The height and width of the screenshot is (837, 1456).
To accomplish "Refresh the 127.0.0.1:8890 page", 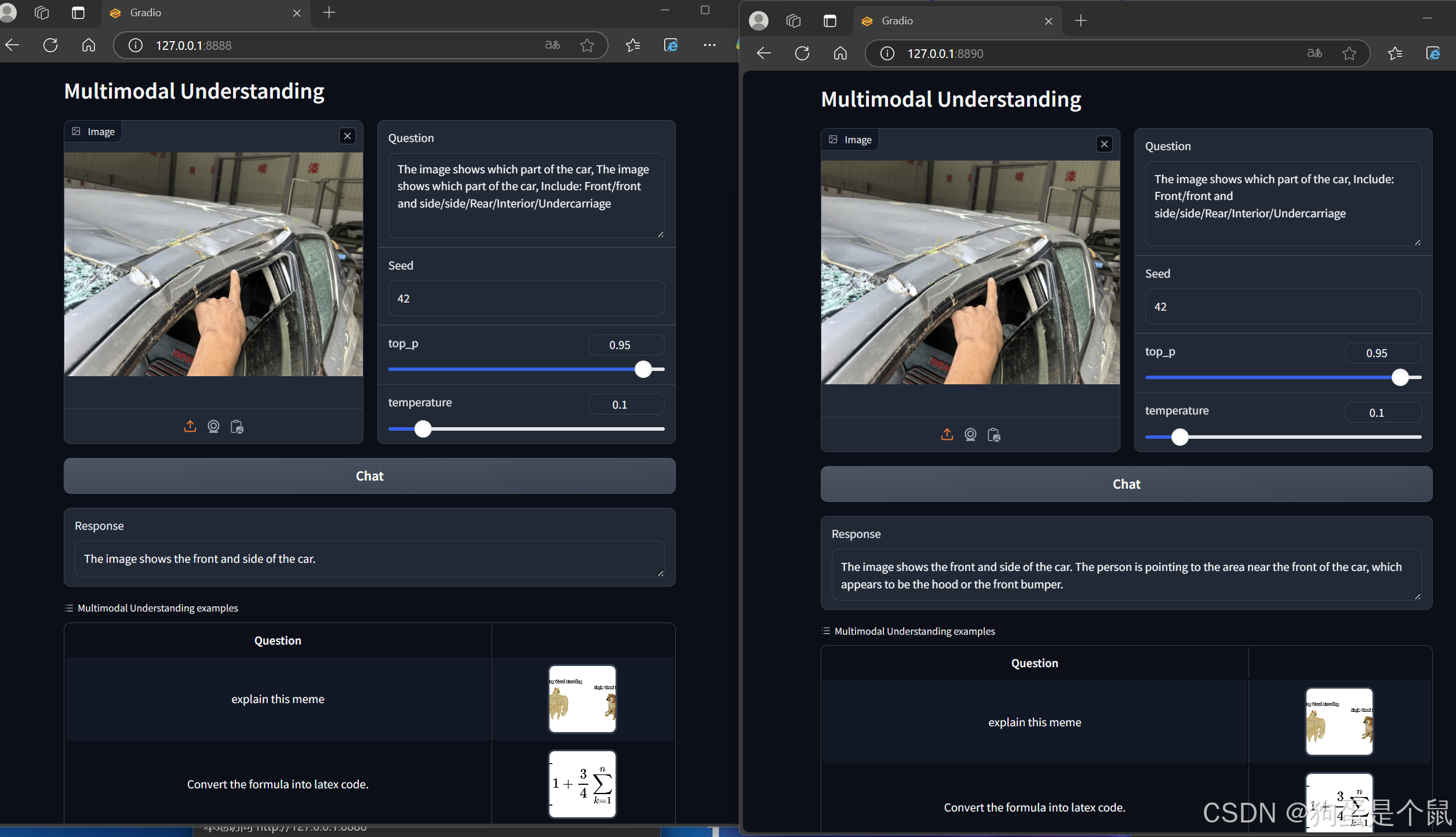I will point(802,53).
